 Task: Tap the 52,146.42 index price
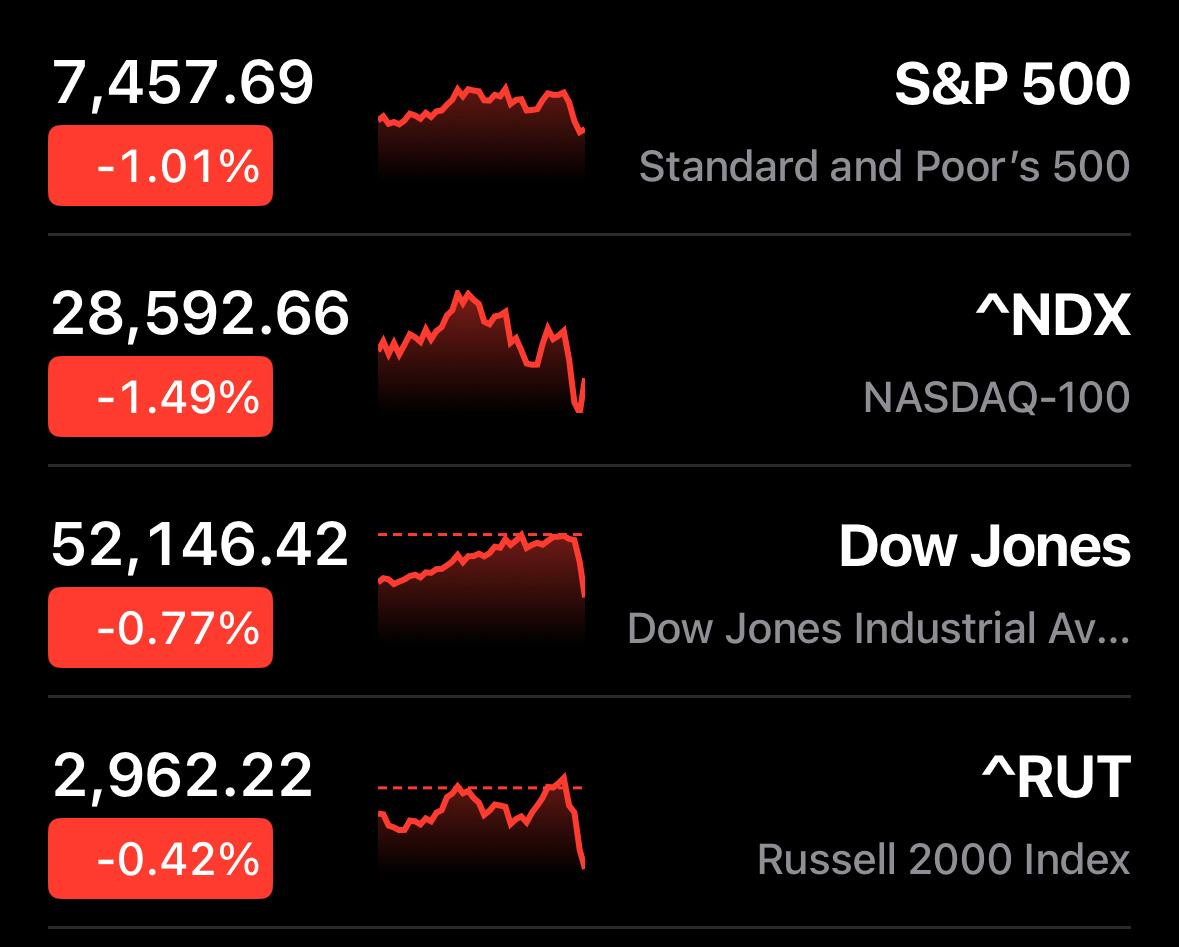(200, 545)
